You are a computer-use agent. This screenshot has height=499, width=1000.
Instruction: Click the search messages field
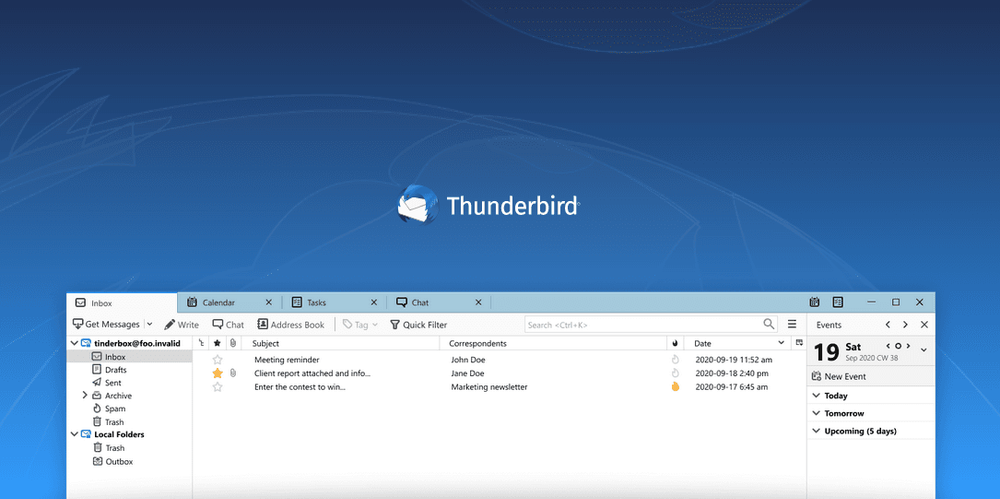pos(642,324)
